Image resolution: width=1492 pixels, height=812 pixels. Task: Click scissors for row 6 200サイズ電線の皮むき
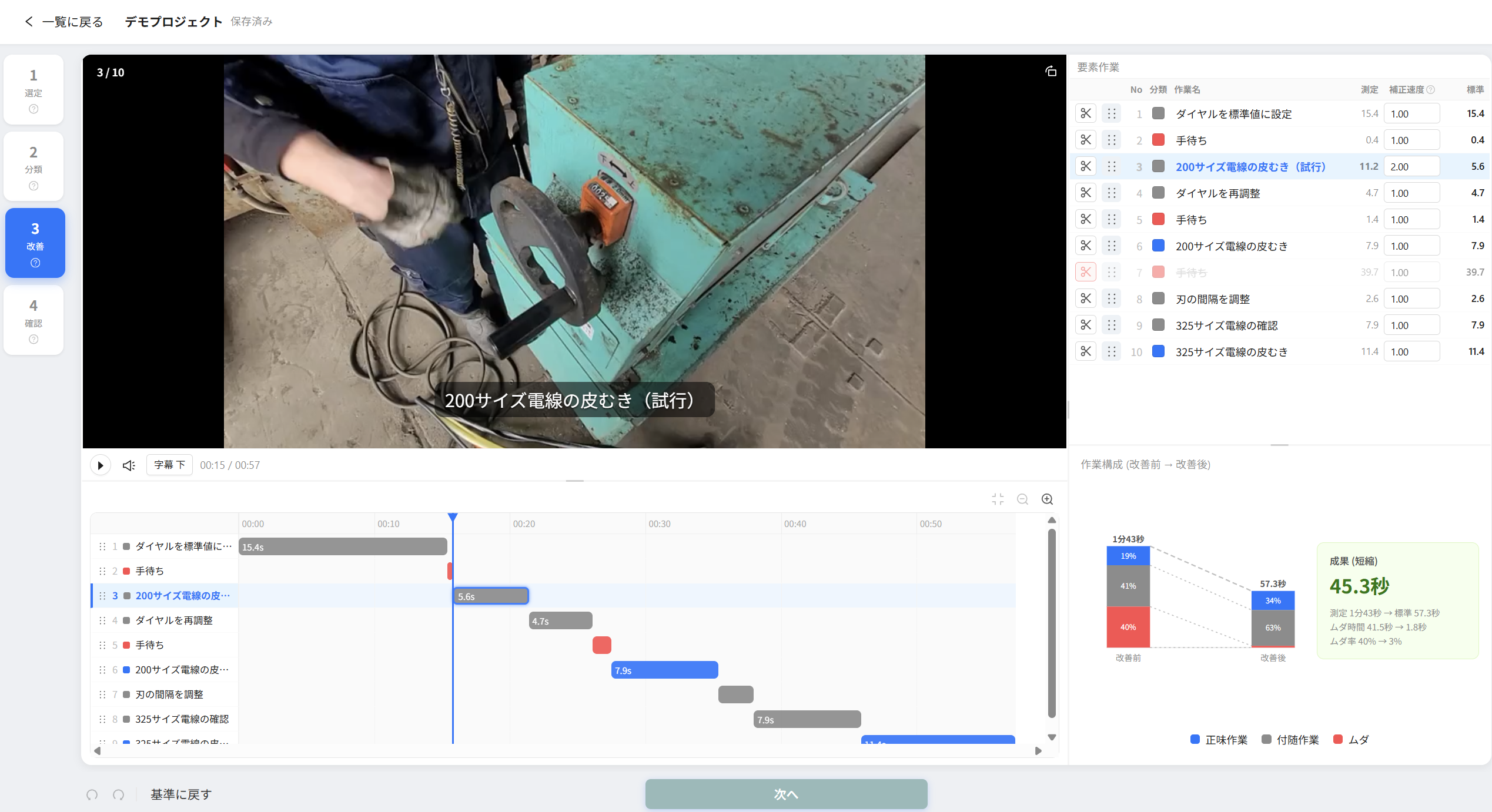(1086, 246)
